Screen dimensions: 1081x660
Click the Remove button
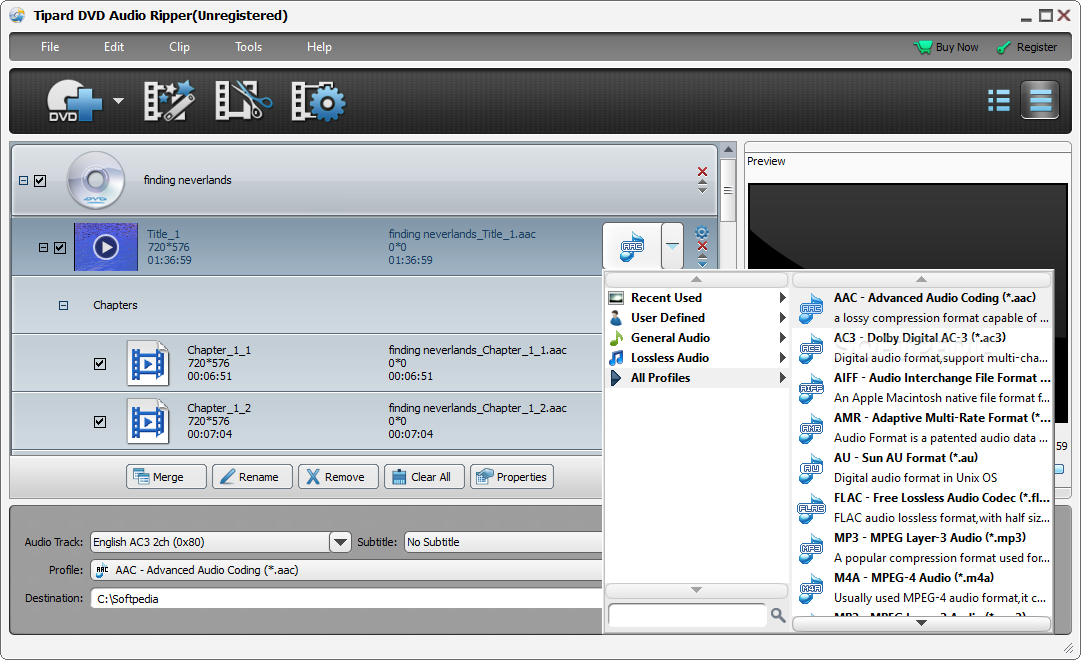click(339, 477)
